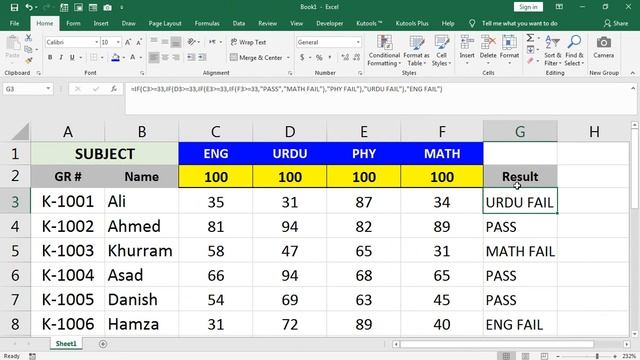Apply percent style number format

click(319, 58)
